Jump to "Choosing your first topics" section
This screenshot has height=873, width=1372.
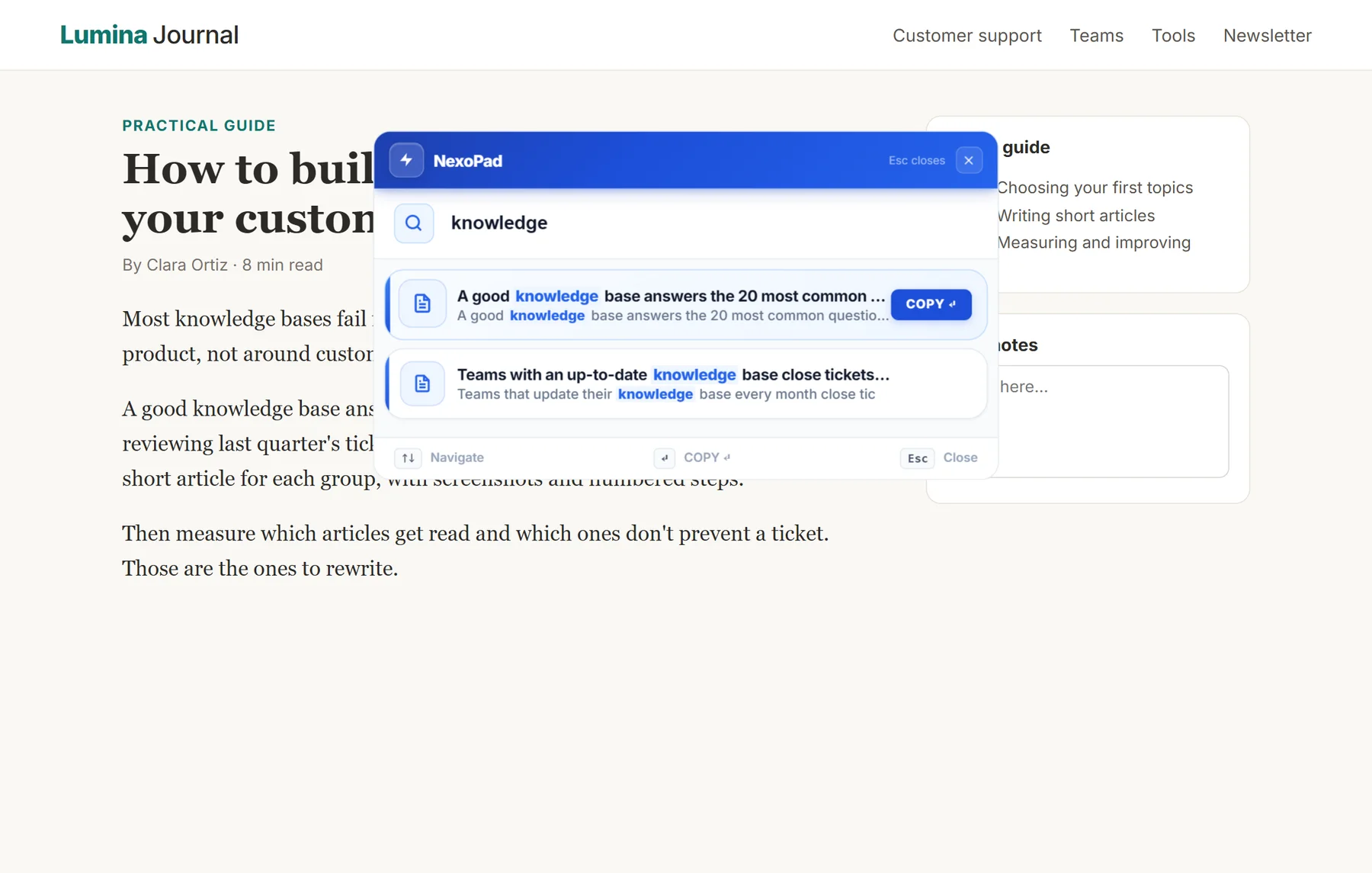click(x=1095, y=188)
